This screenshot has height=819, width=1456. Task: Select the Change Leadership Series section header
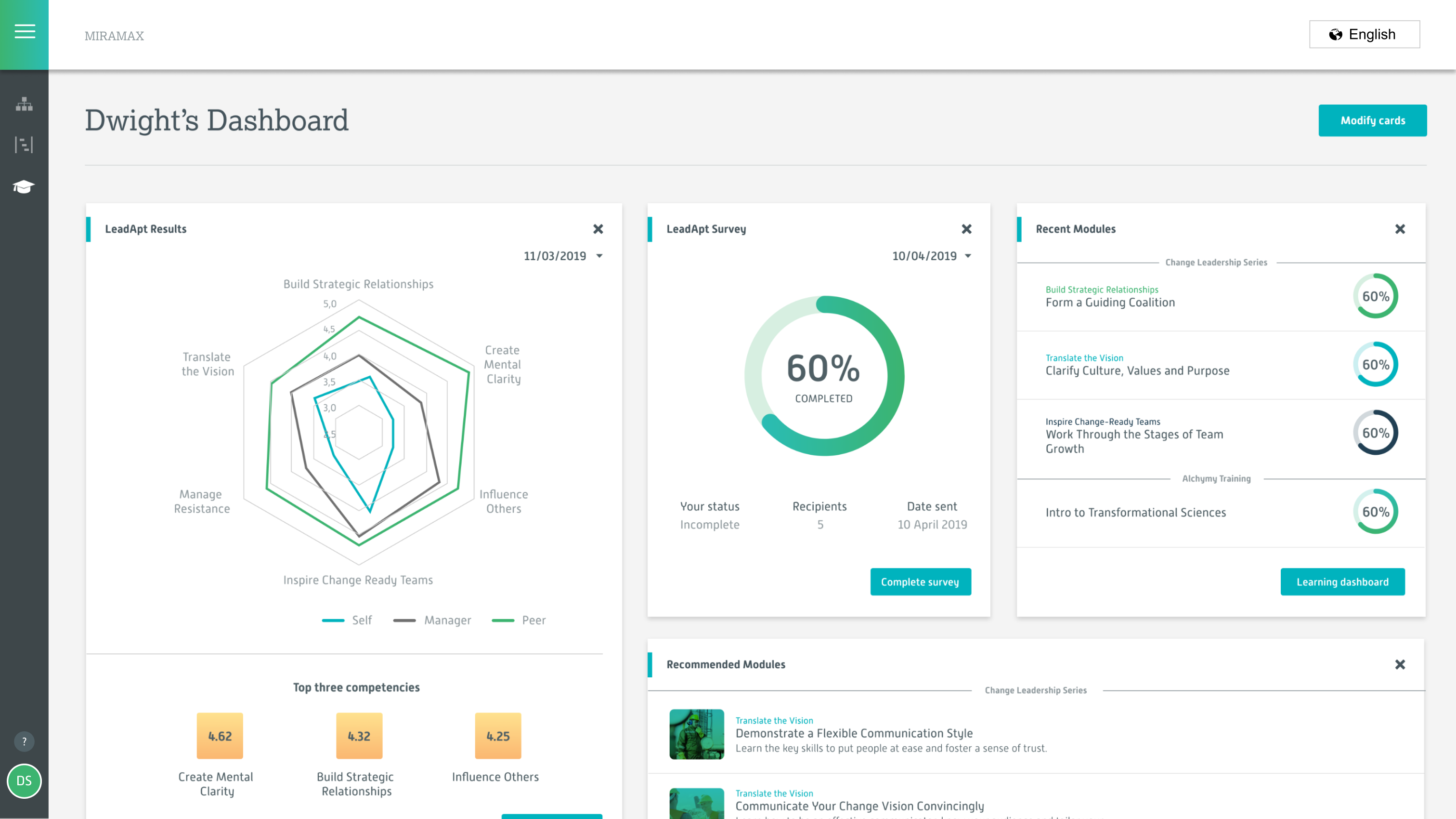tap(1216, 262)
